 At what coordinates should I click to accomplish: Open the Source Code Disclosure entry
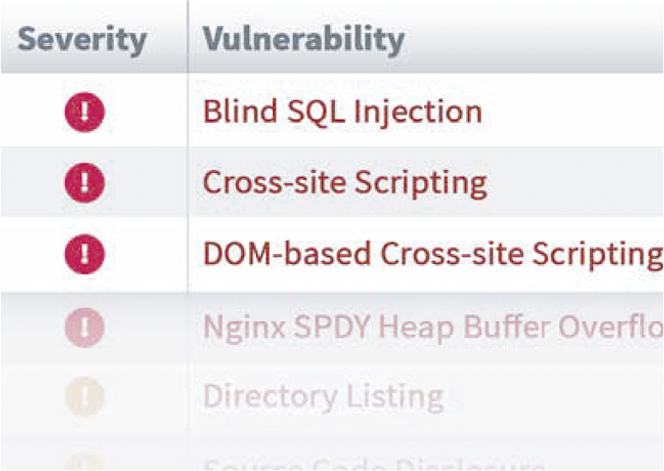coord(374,463)
